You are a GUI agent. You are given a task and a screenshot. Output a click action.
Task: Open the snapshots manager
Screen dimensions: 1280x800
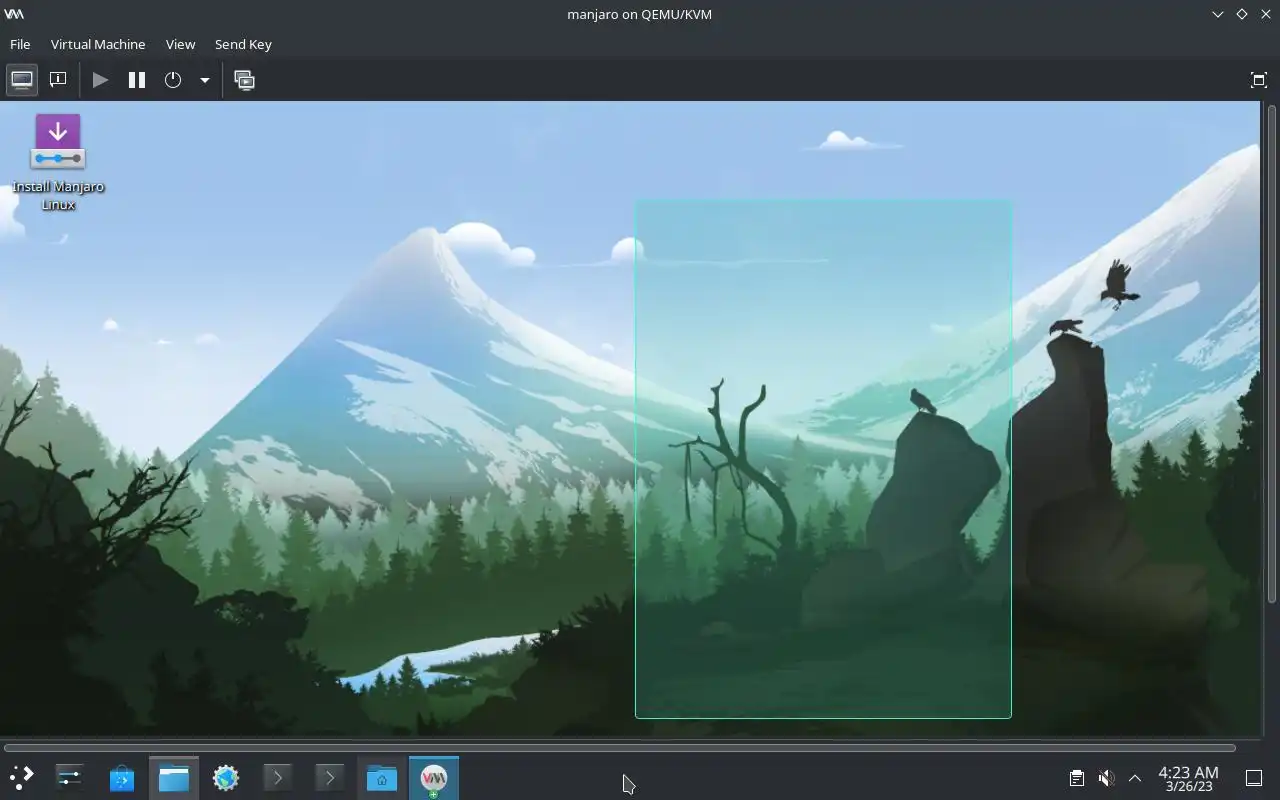coord(244,80)
